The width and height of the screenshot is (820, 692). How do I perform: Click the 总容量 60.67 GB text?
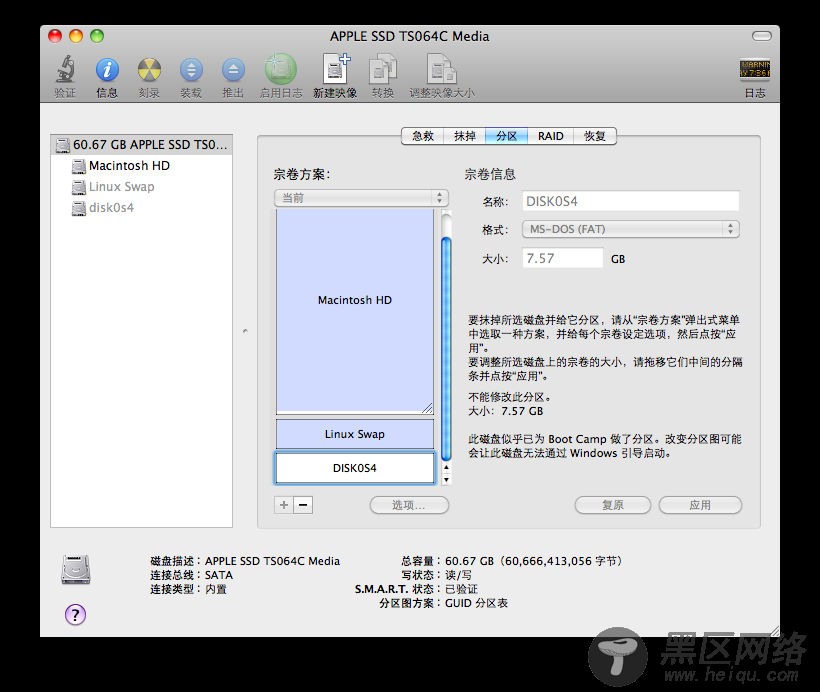(x=512, y=561)
